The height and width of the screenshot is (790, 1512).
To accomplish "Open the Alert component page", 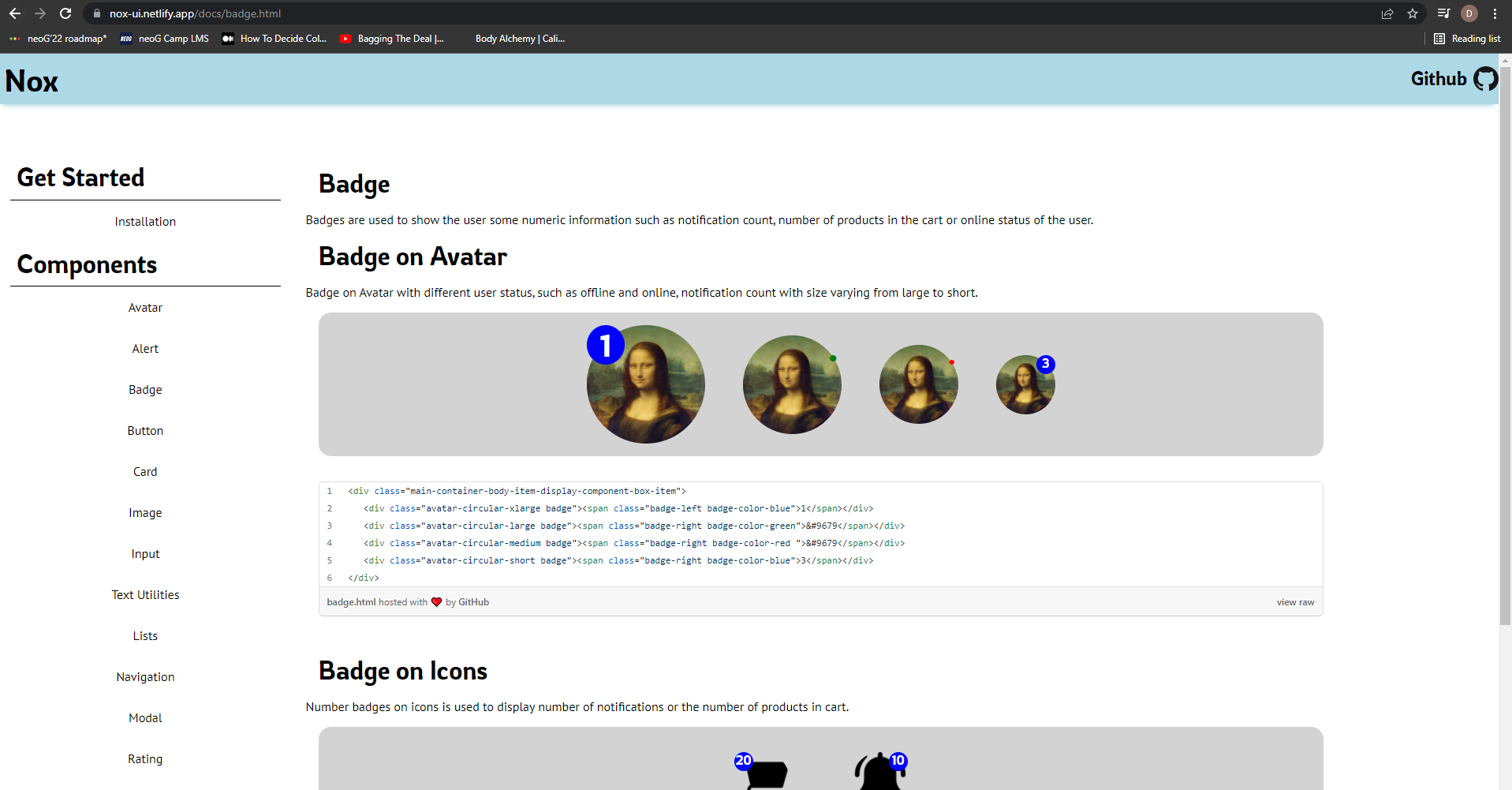I will (145, 349).
